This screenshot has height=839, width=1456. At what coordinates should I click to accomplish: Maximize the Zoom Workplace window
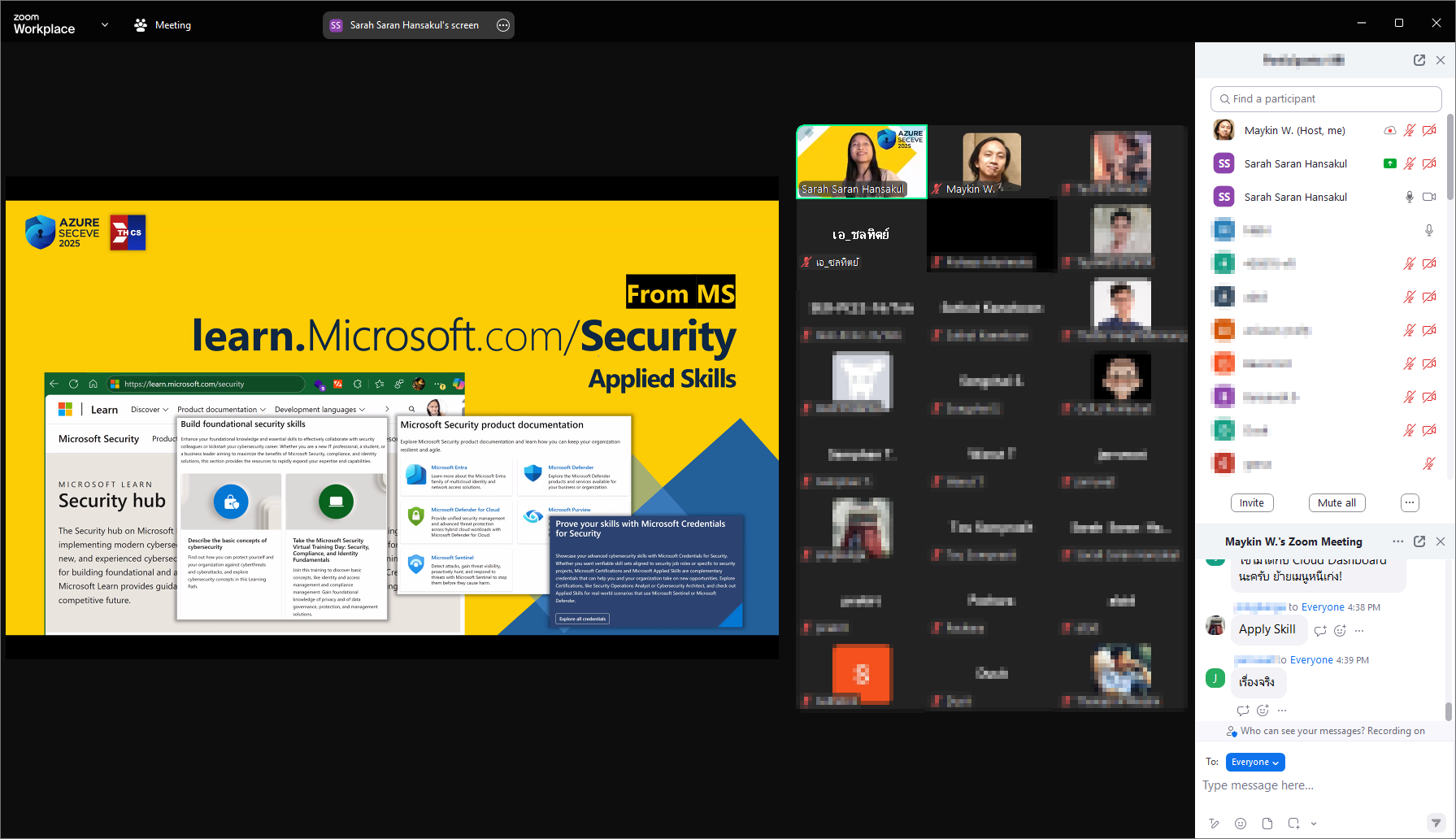tap(1399, 23)
